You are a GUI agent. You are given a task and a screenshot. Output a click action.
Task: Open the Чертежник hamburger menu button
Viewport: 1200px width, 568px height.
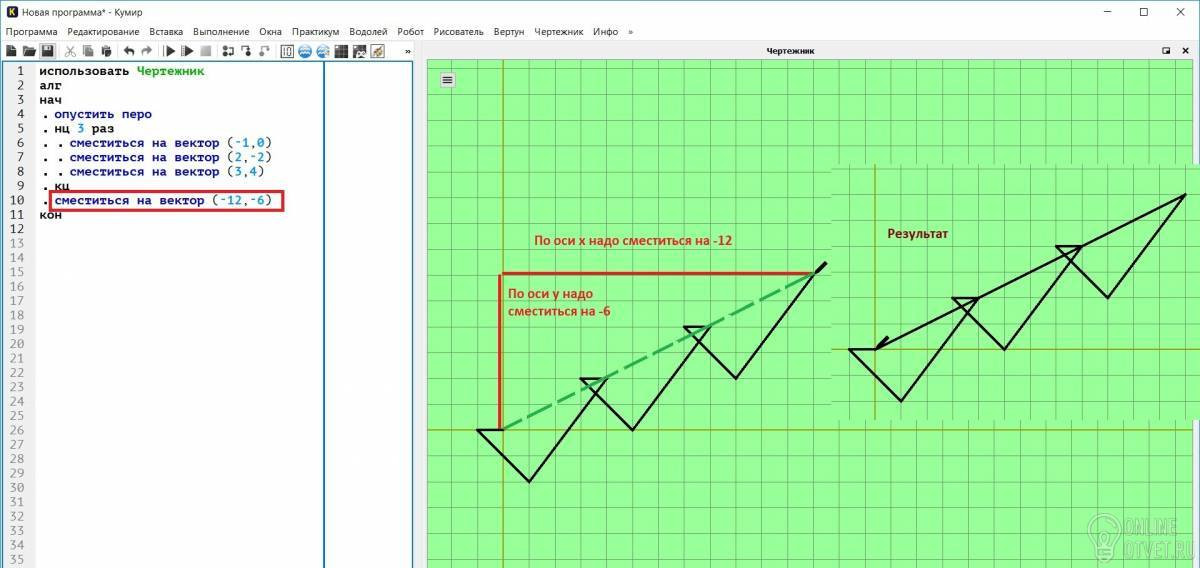coord(447,80)
